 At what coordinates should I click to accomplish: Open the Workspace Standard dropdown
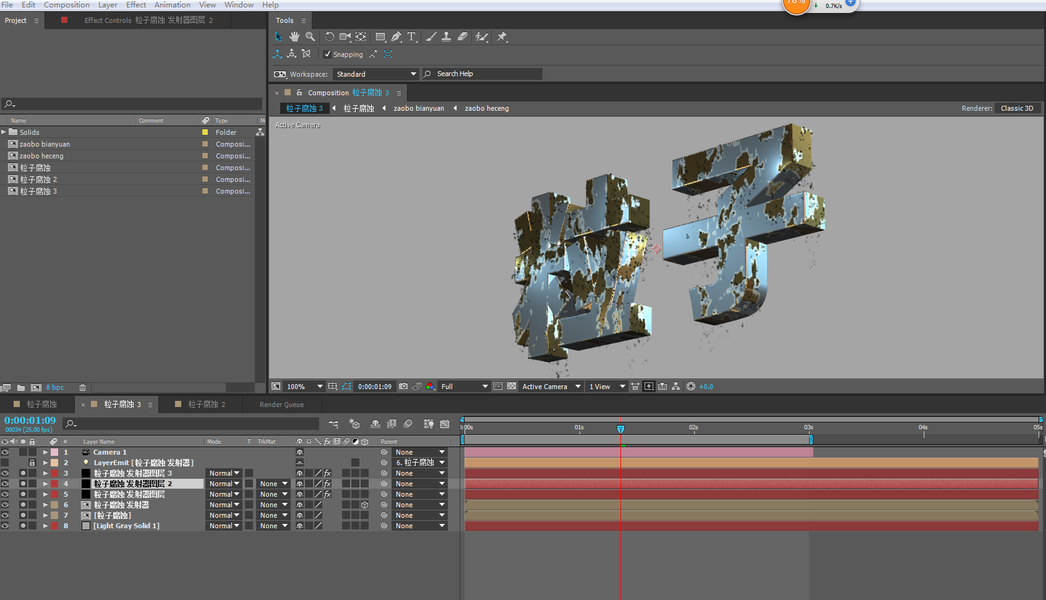coord(376,74)
